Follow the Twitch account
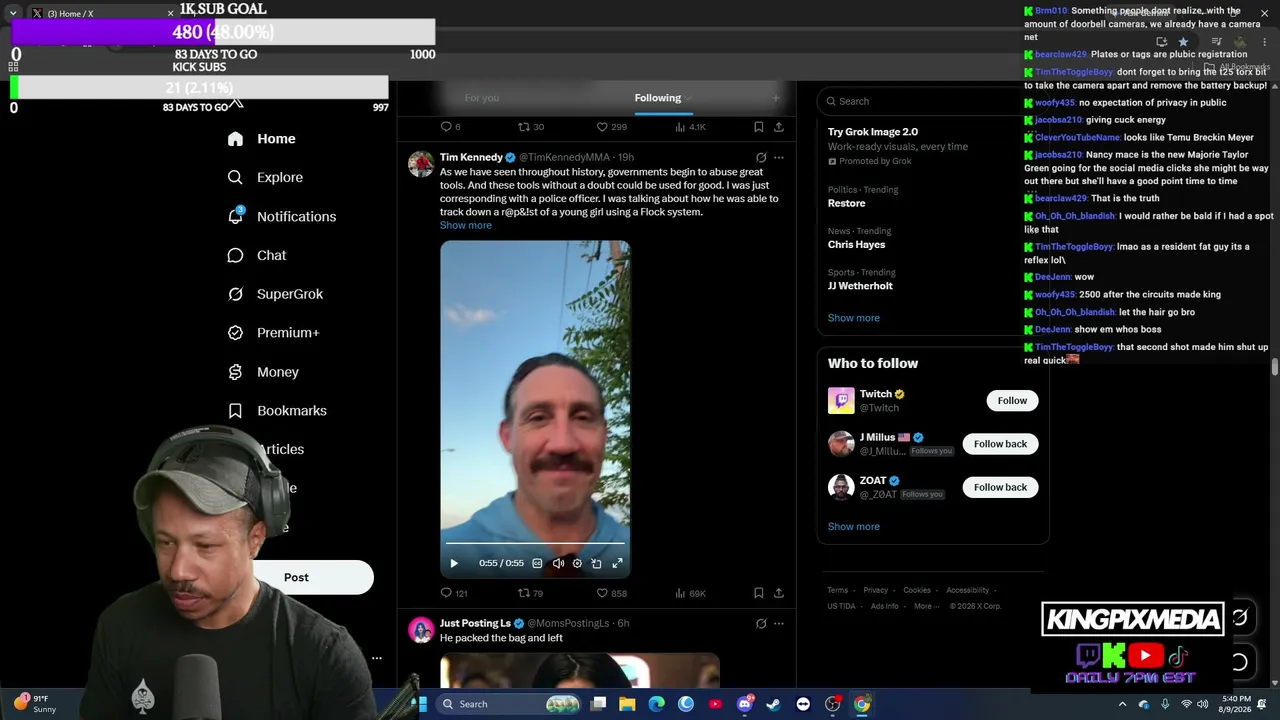 pyautogui.click(x=1012, y=401)
